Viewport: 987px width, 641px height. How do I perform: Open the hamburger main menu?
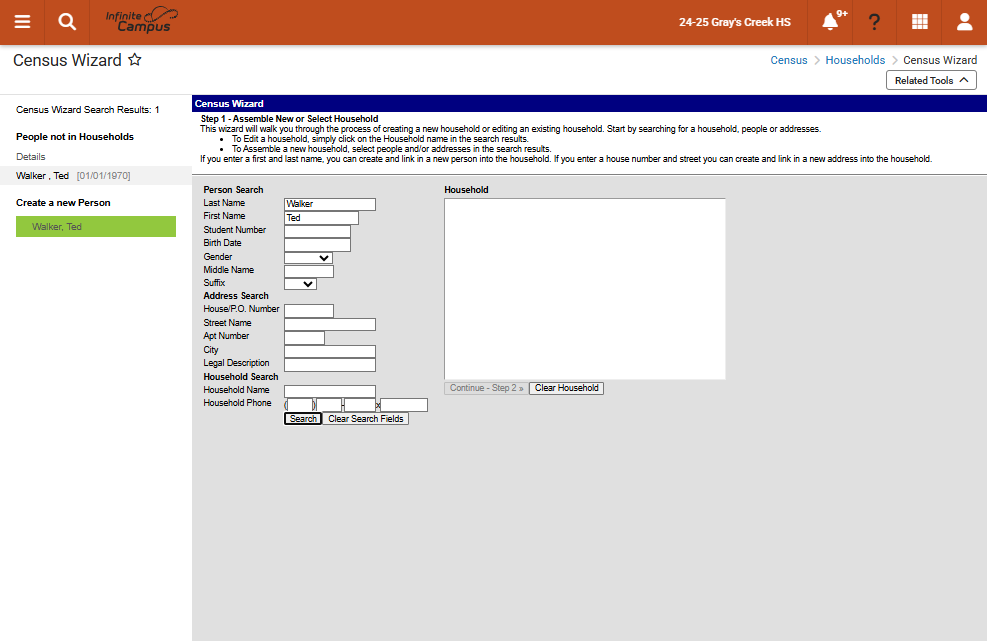pyautogui.click(x=22, y=22)
